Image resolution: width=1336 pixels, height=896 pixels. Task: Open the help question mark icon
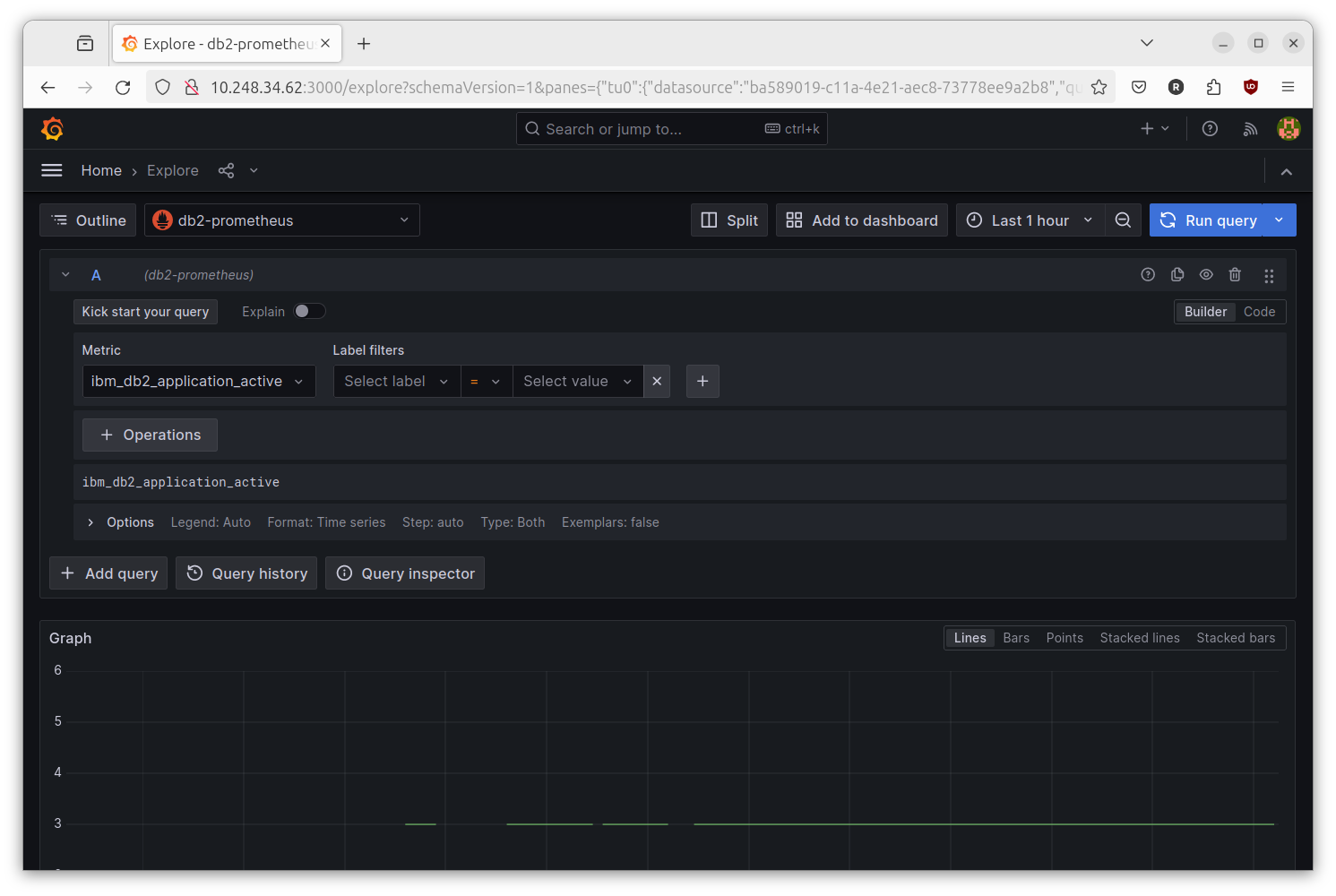1210,129
